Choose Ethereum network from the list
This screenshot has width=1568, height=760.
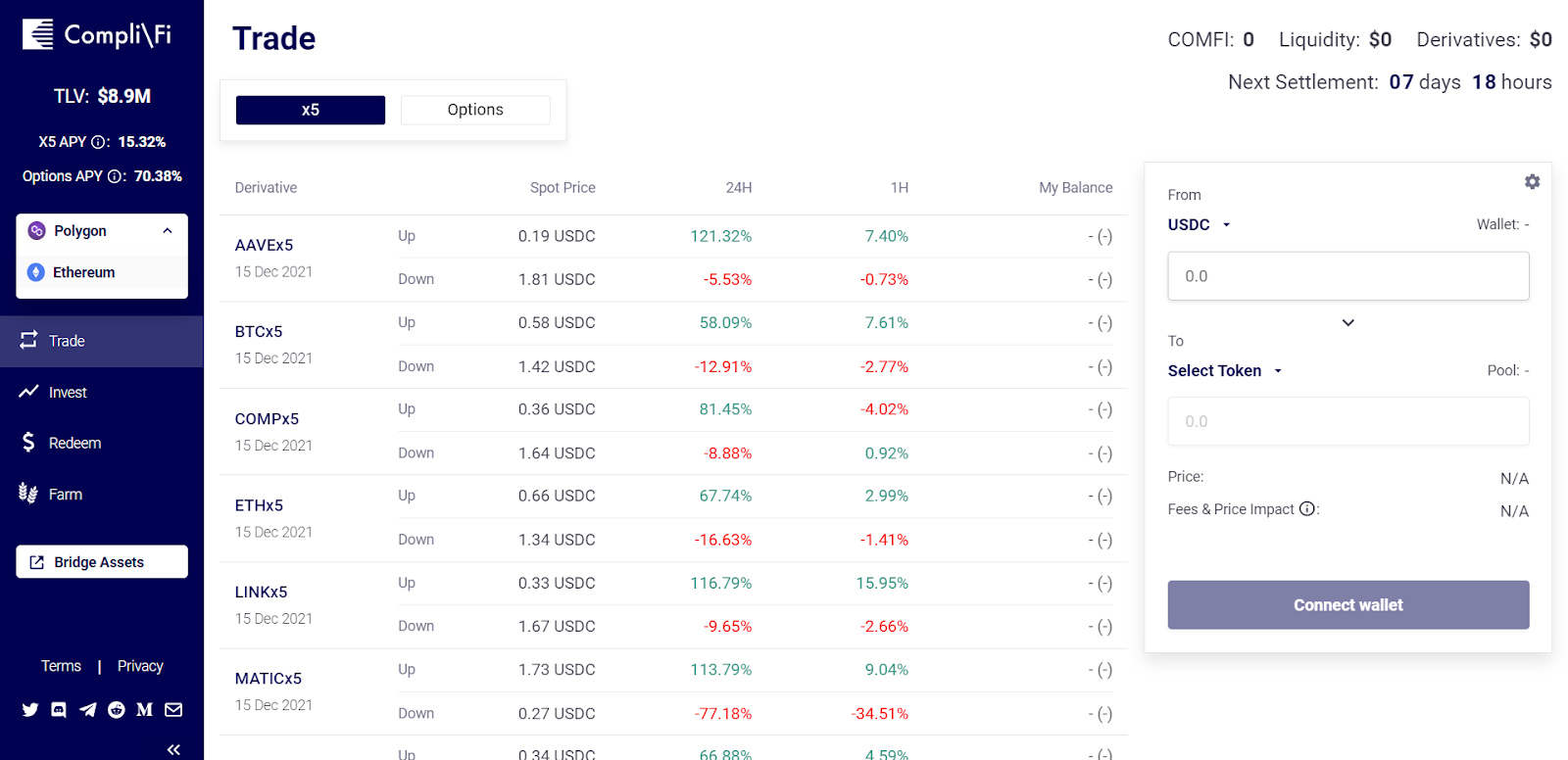pos(102,272)
